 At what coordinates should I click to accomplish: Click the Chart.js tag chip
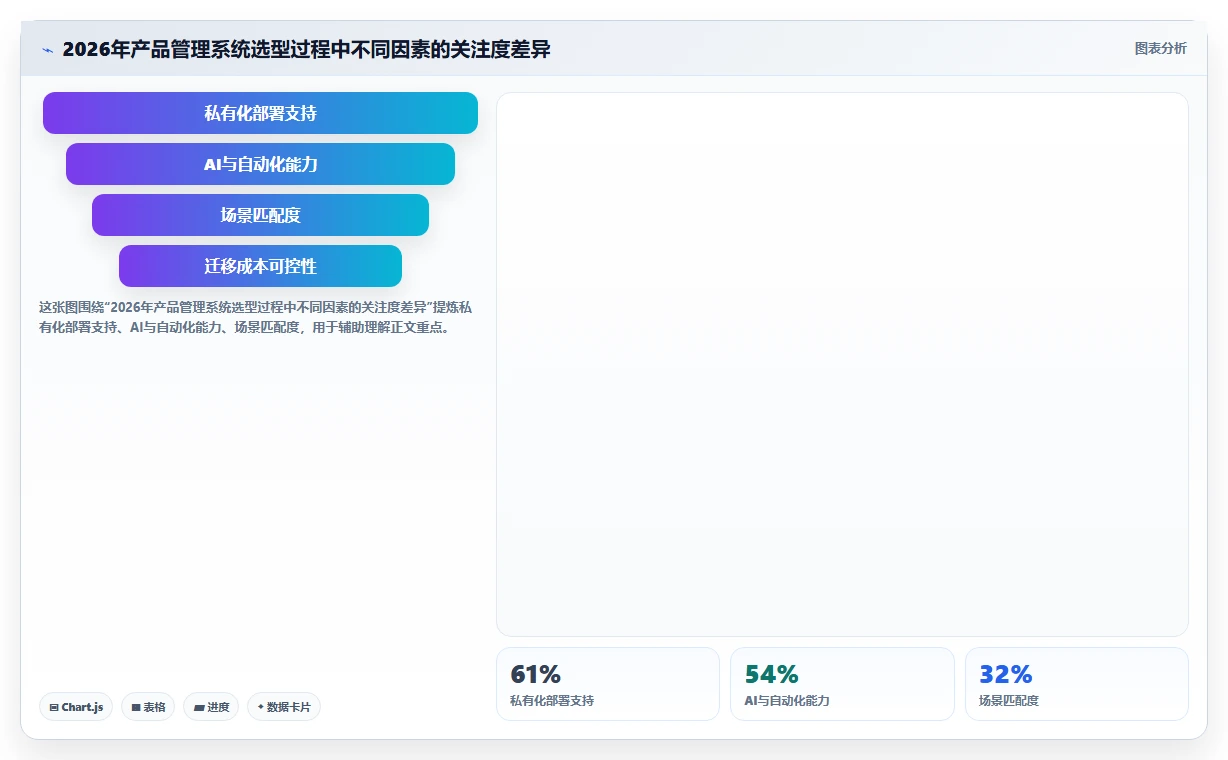tap(76, 707)
